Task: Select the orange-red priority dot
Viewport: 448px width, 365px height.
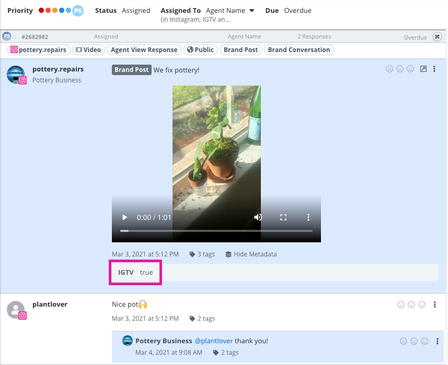Action: pyautogui.click(x=48, y=10)
